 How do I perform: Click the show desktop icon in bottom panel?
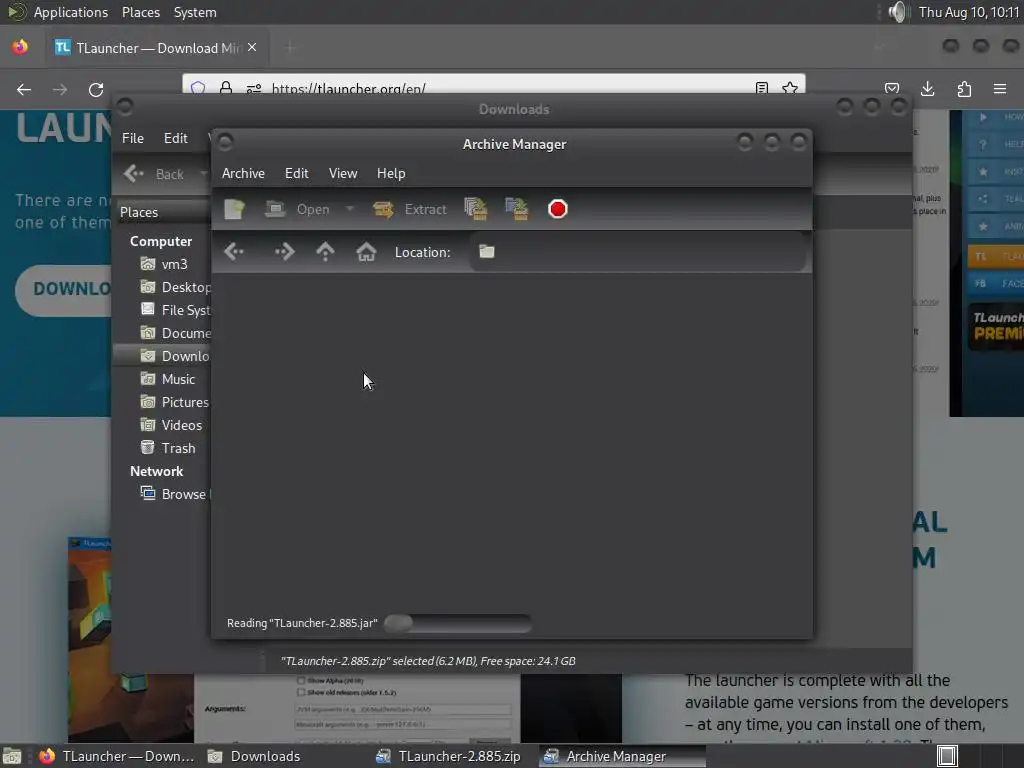click(12, 756)
